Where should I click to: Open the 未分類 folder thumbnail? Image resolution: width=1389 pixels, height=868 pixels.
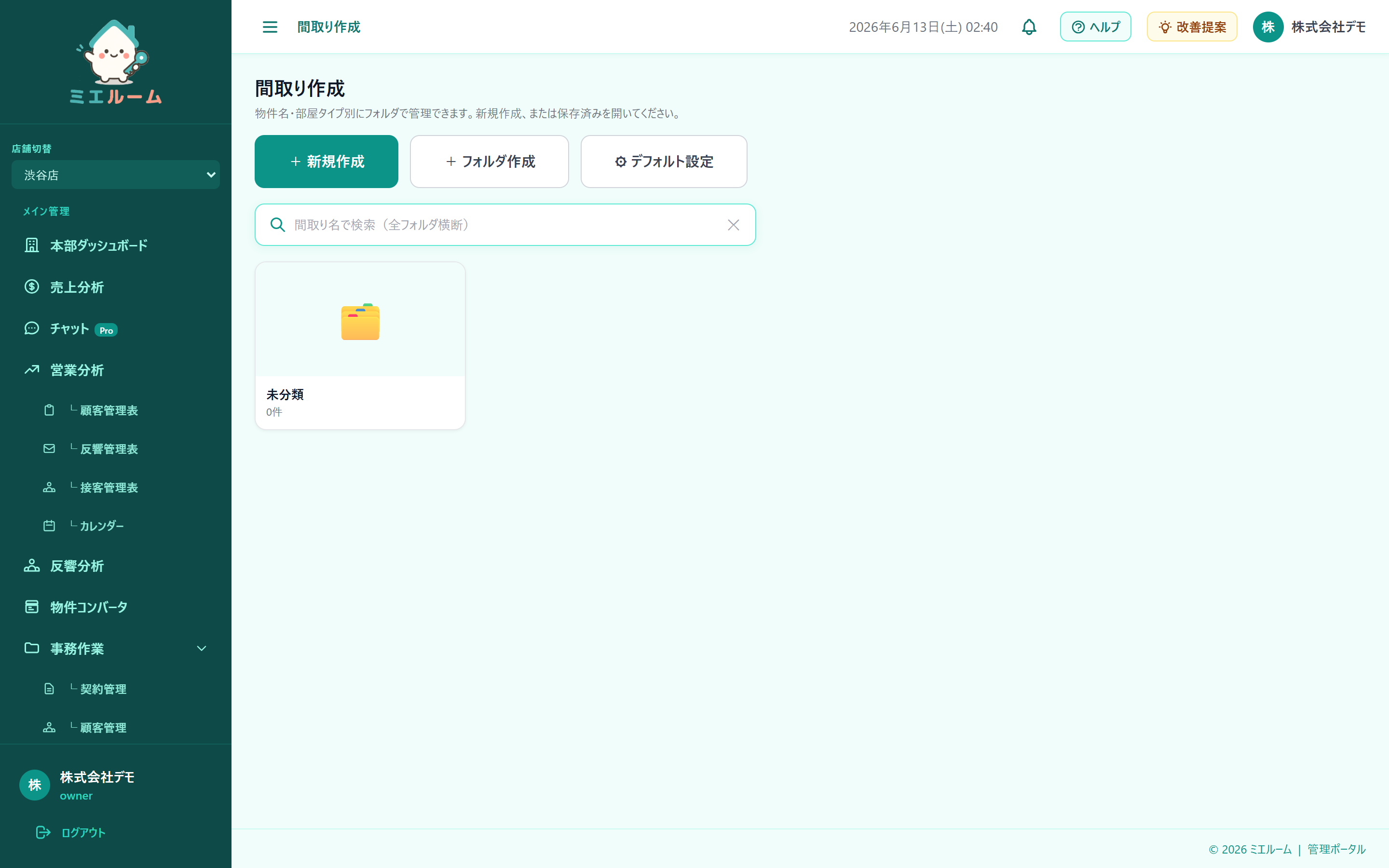coord(360,320)
